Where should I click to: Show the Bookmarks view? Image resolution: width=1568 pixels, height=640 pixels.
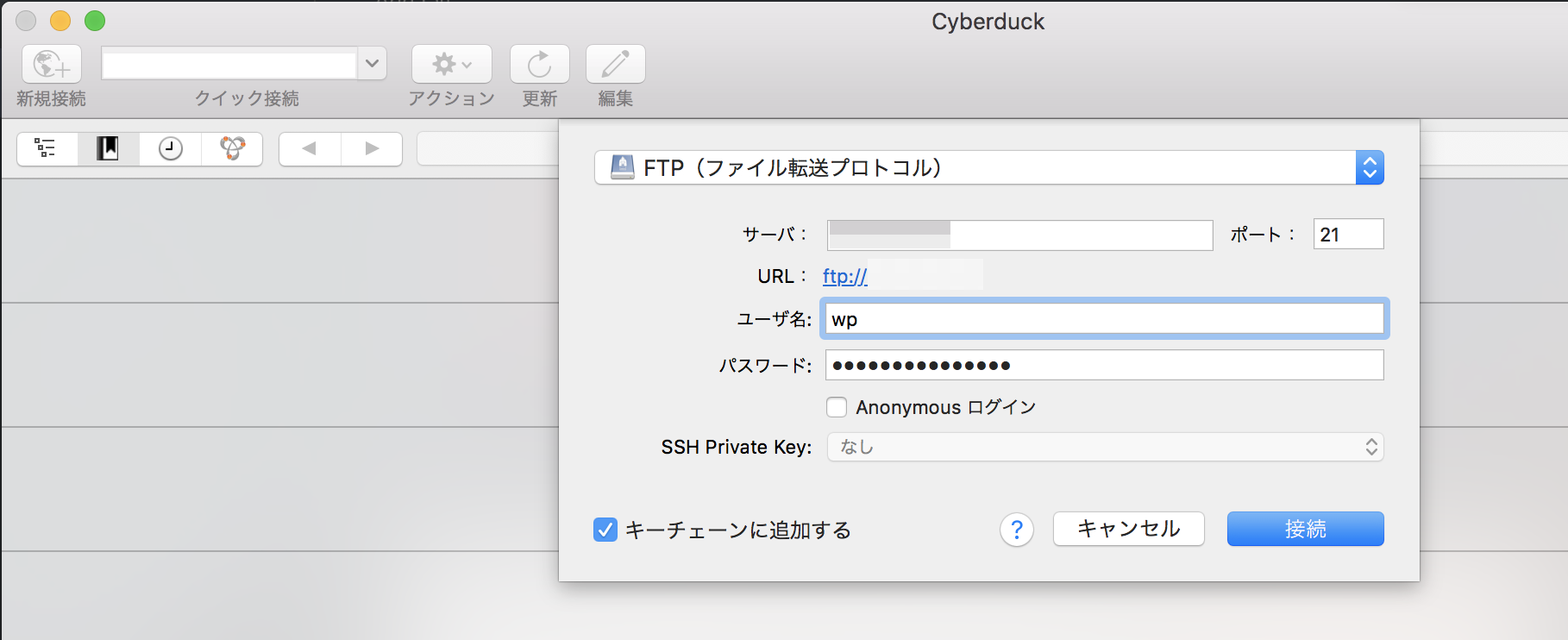pos(109,148)
